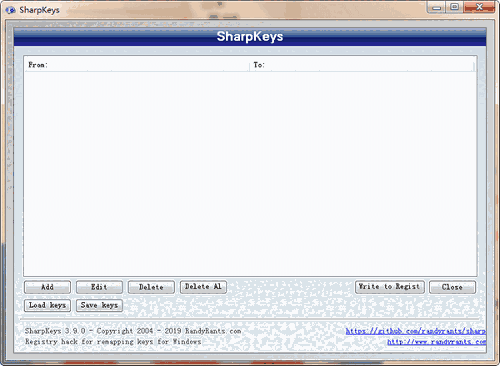The width and height of the screenshot is (500, 366).
Task: Maximize the SharpKeys window
Action: [455, 7]
